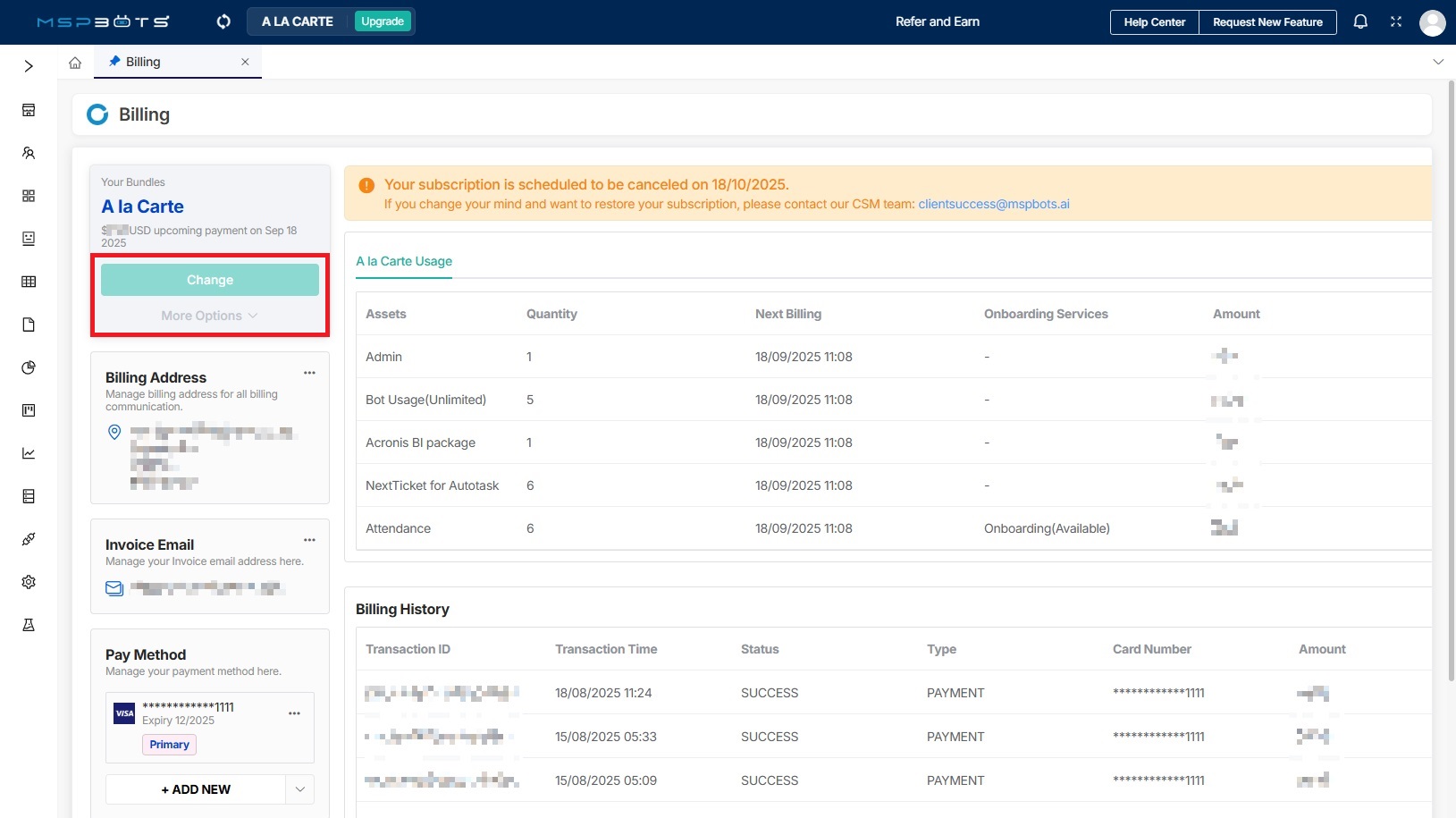Open Billing Address options ellipsis
This screenshot has width=1456, height=818.
[x=309, y=373]
